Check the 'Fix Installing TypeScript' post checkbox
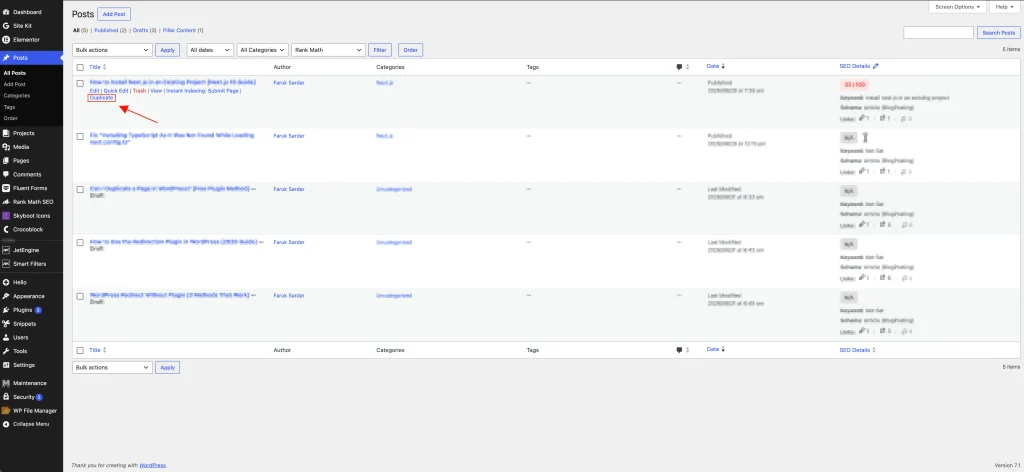 [80, 136]
